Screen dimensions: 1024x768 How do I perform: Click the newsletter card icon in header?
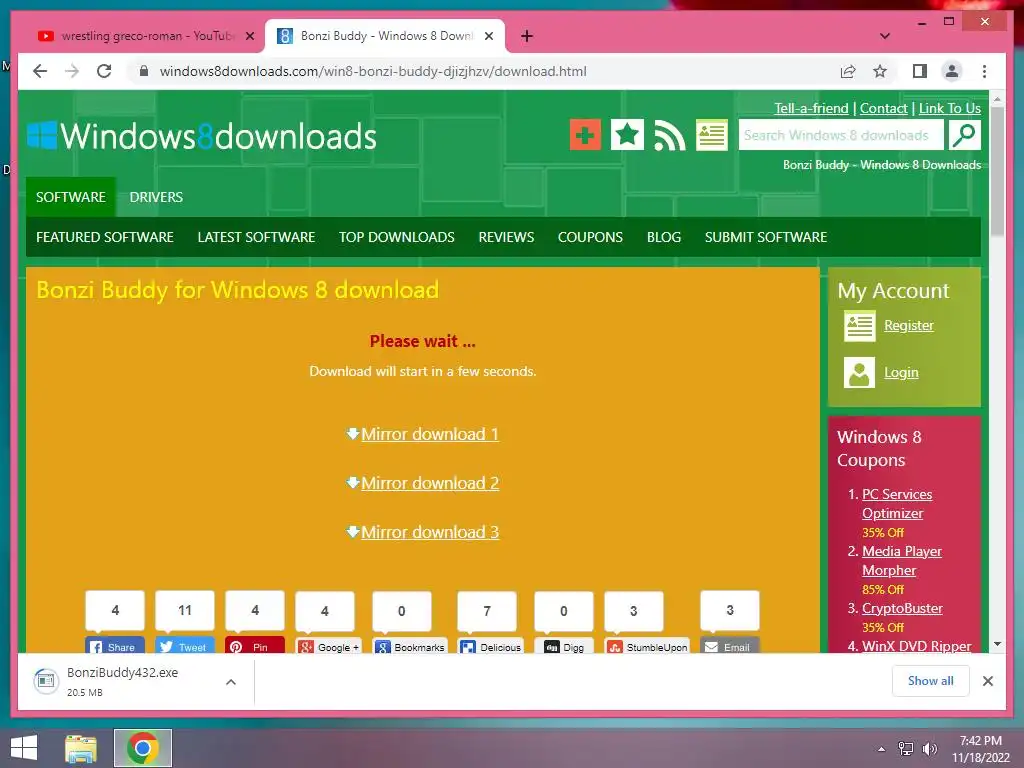tap(712, 135)
